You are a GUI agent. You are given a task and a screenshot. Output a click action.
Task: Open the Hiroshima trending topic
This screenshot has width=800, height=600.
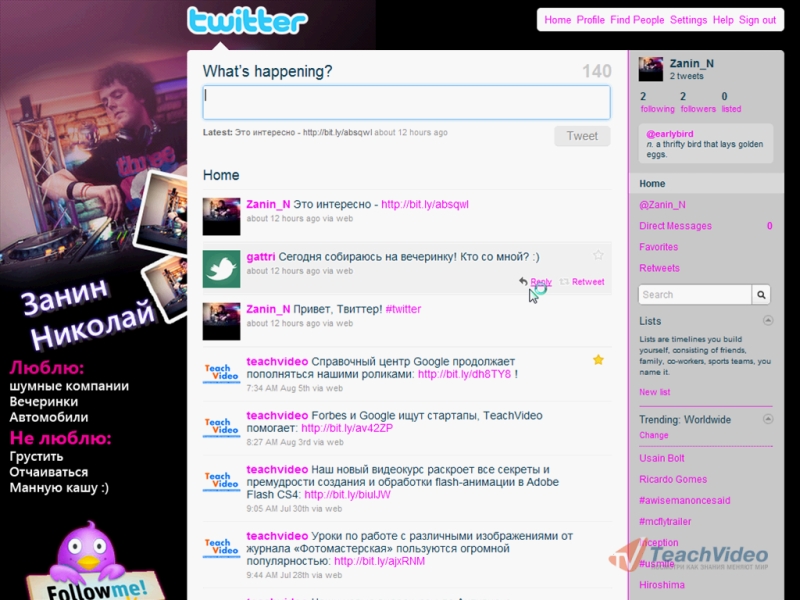(662, 585)
